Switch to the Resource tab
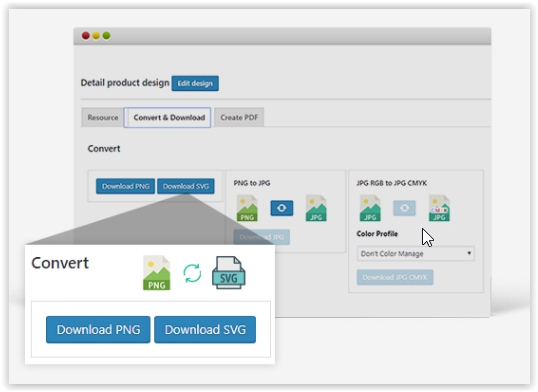 point(103,117)
